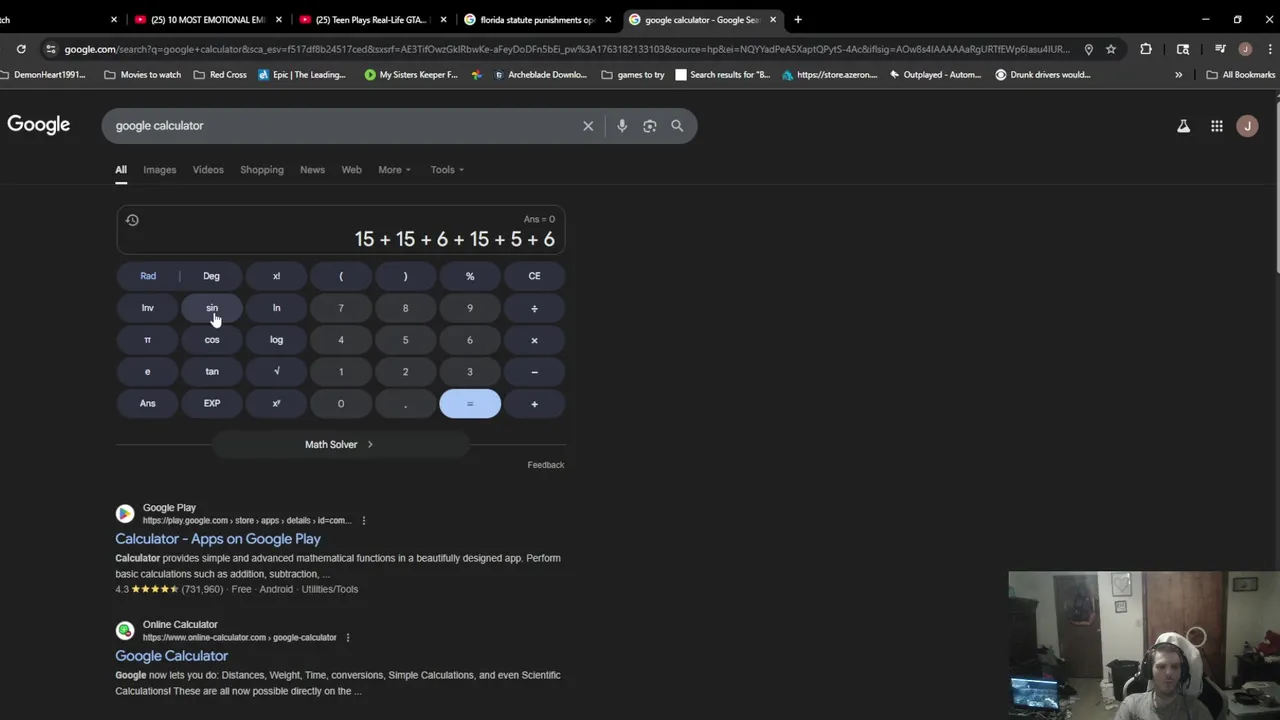Open more options for Google Play result
Screen dimensions: 1280x720
pyautogui.click(x=364, y=520)
